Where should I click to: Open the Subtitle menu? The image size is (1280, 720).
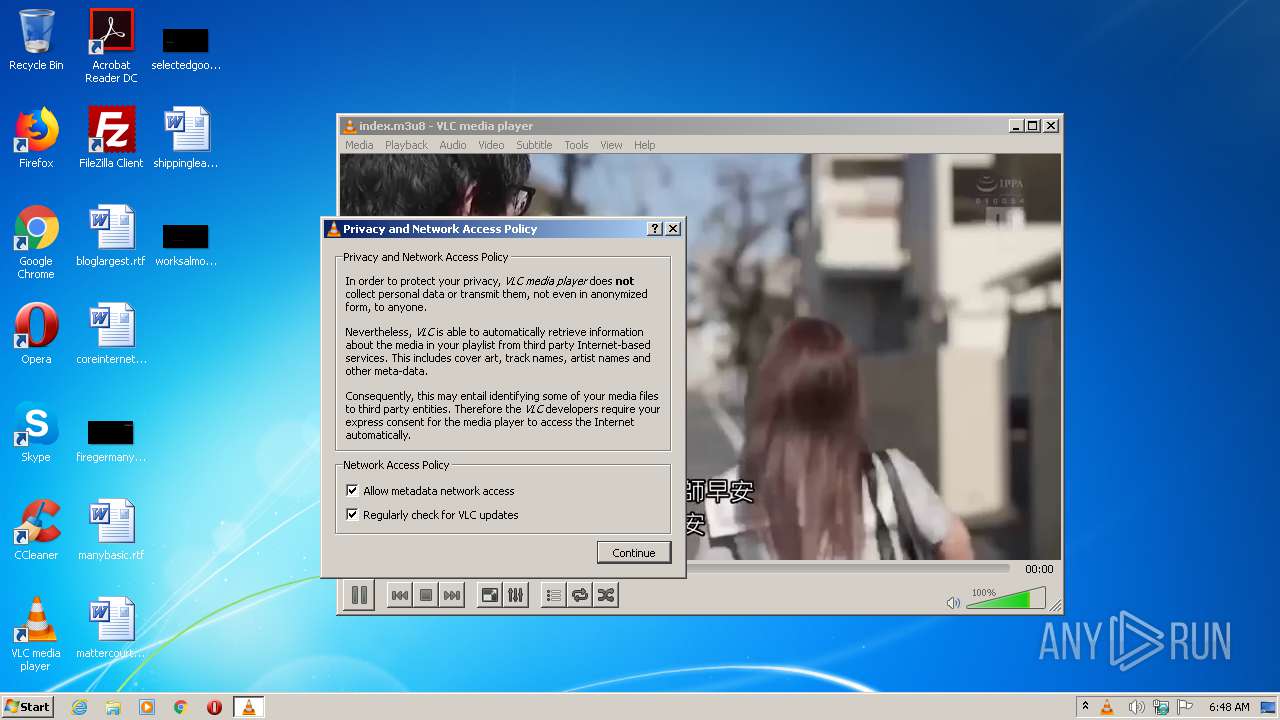[x=534, y=145]
